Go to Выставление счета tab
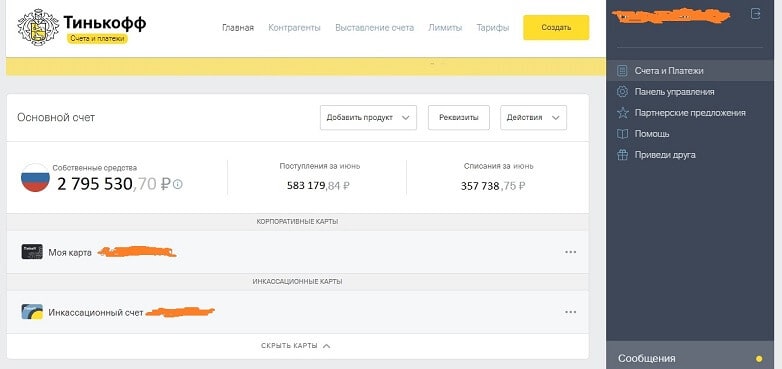The height and width of the screenshot is (369, 782). click(x=374, y=27)
